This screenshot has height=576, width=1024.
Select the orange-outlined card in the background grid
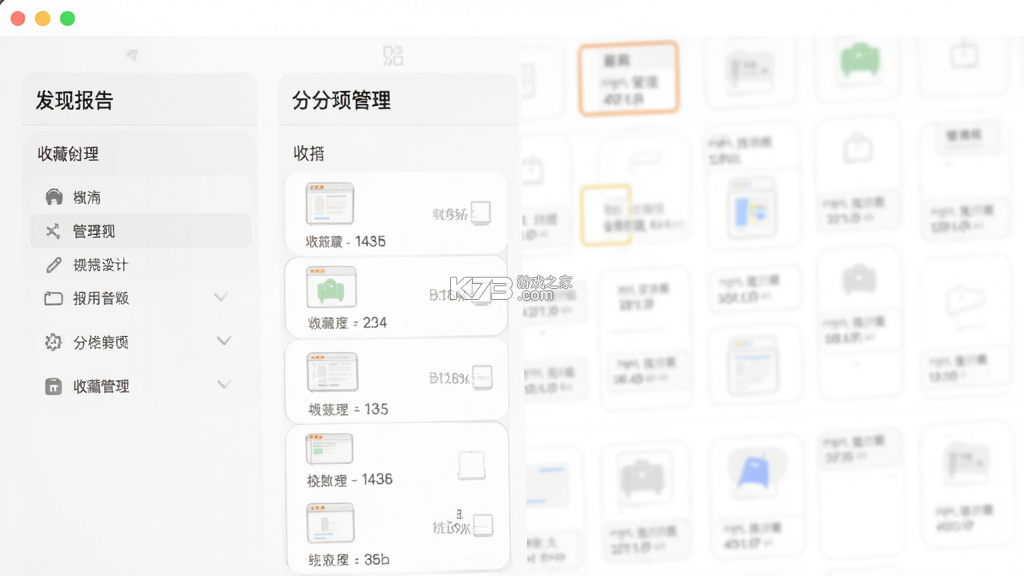pos(628,78)
